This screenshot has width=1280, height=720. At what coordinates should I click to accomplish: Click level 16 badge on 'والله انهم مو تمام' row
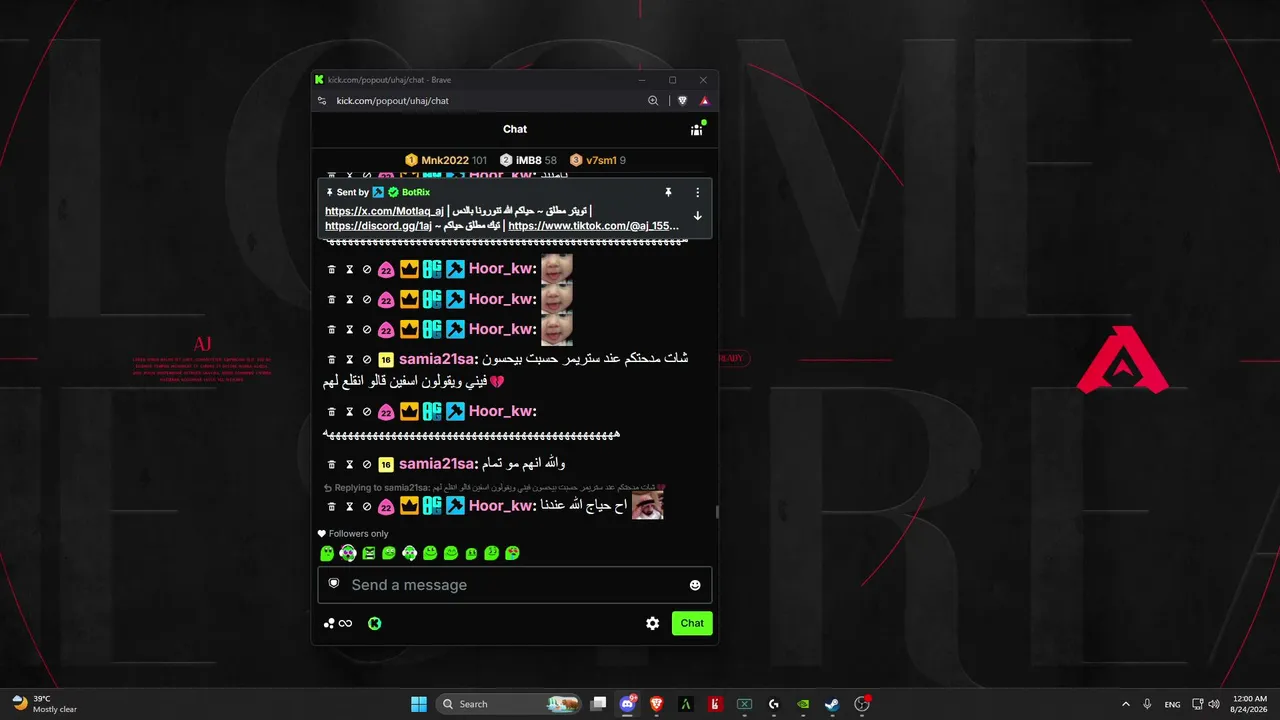386,464
